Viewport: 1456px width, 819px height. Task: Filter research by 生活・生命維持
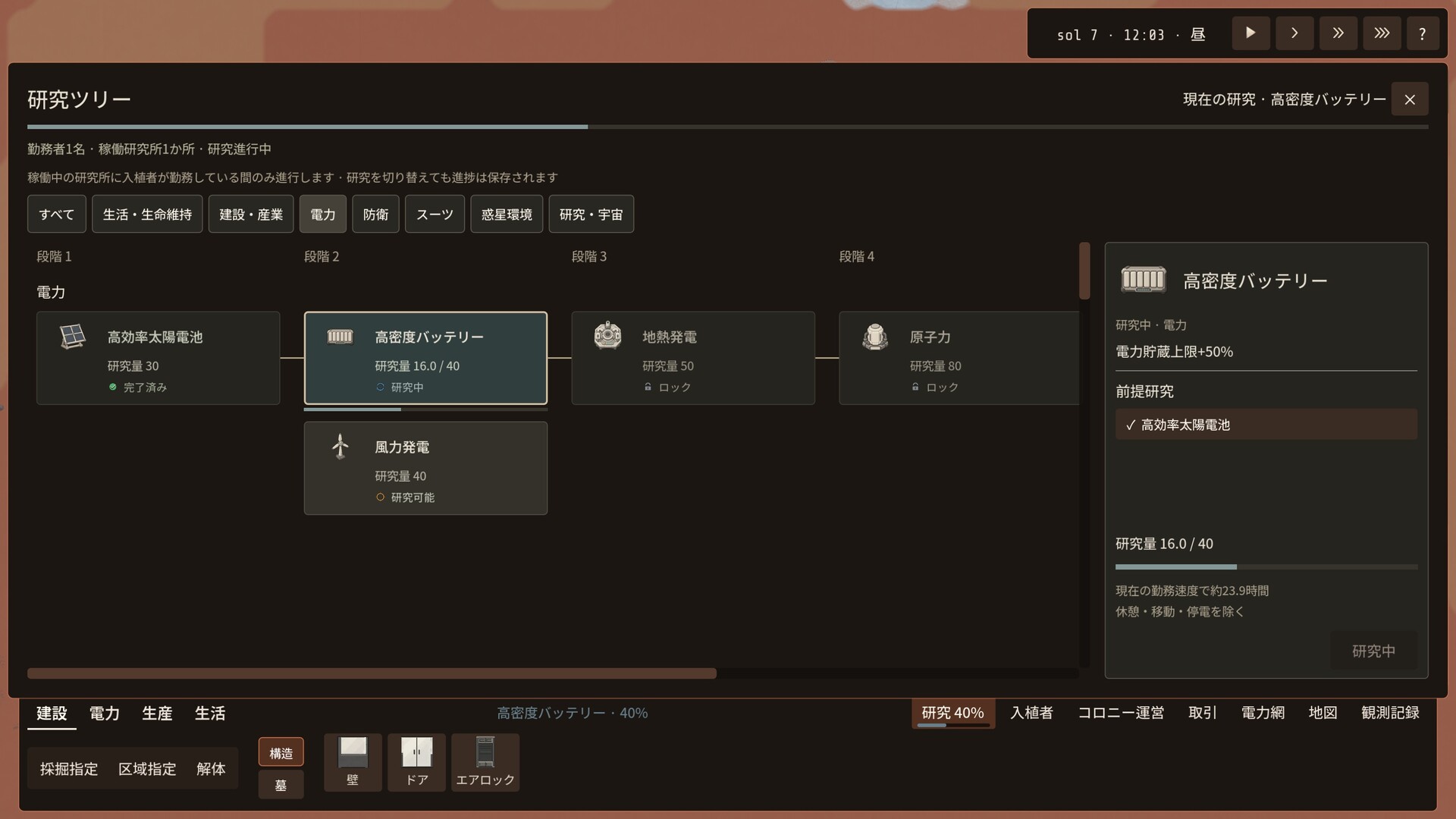(x=147, y=214)
